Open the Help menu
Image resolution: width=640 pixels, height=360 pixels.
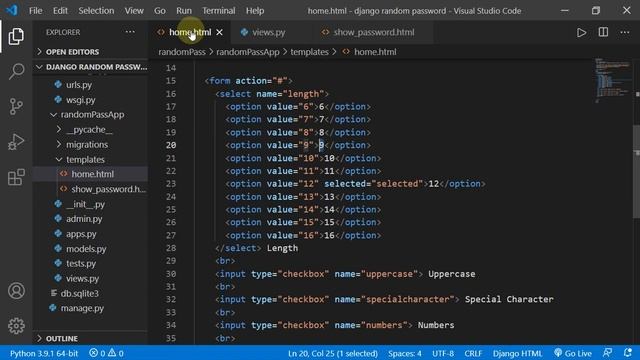pos(255,11)
